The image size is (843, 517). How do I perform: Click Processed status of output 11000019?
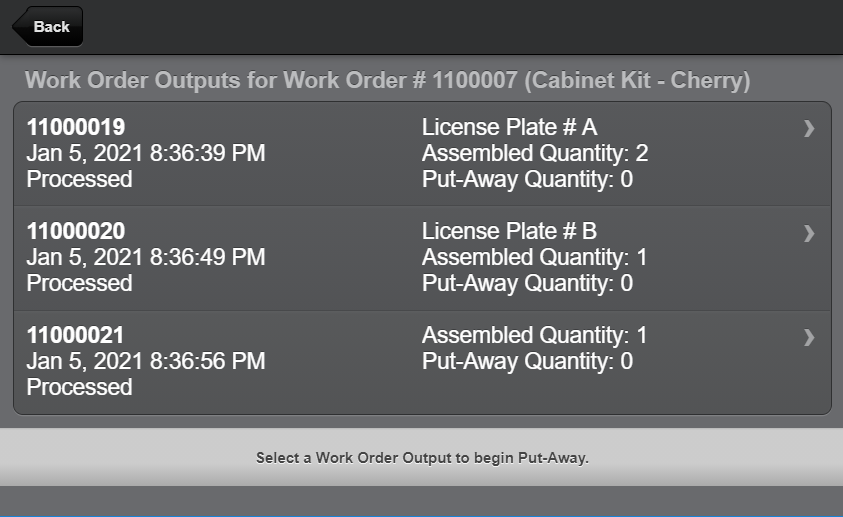point(79,179)
